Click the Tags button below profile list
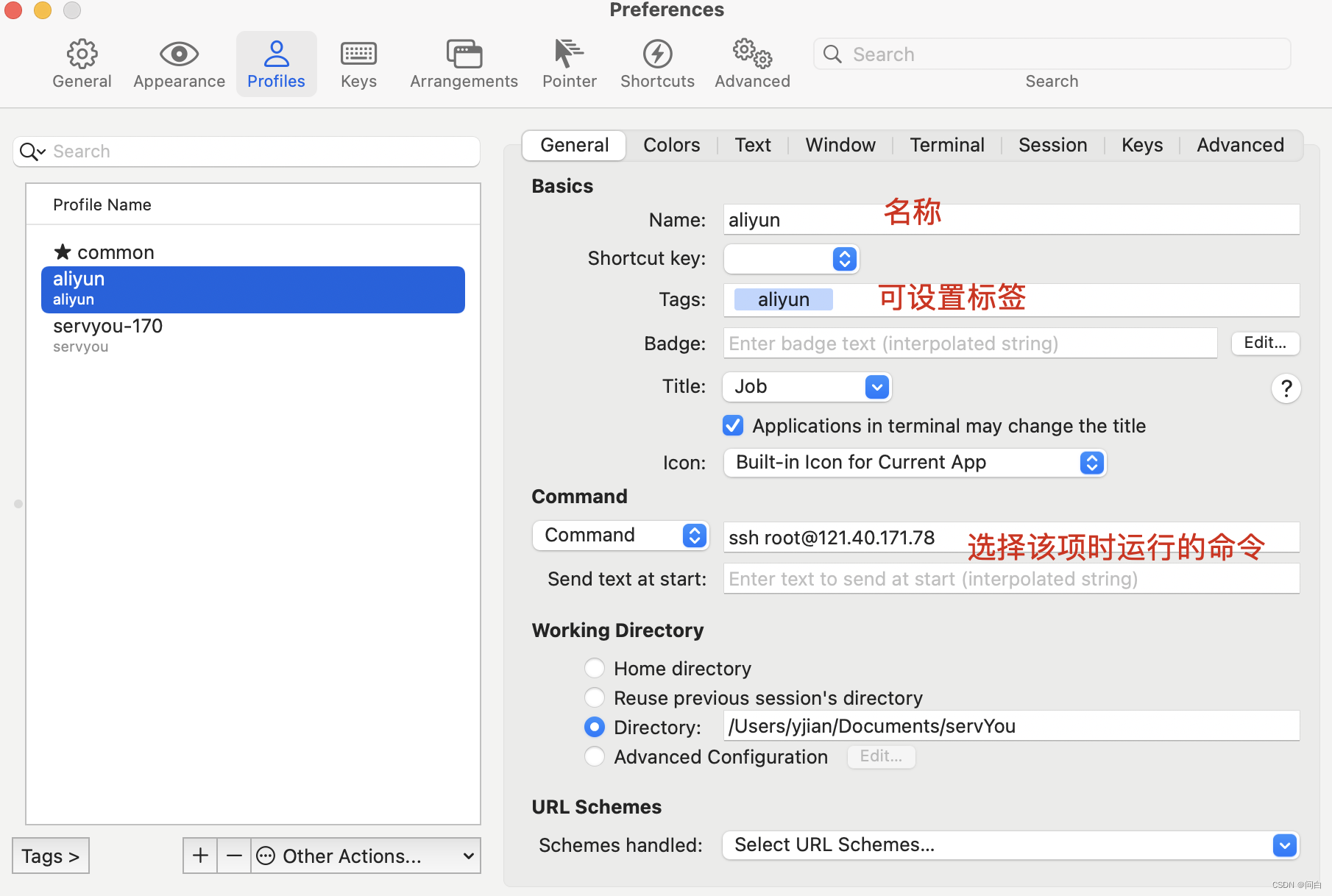The image size is (1332, 896). click(x=49, y=856)
